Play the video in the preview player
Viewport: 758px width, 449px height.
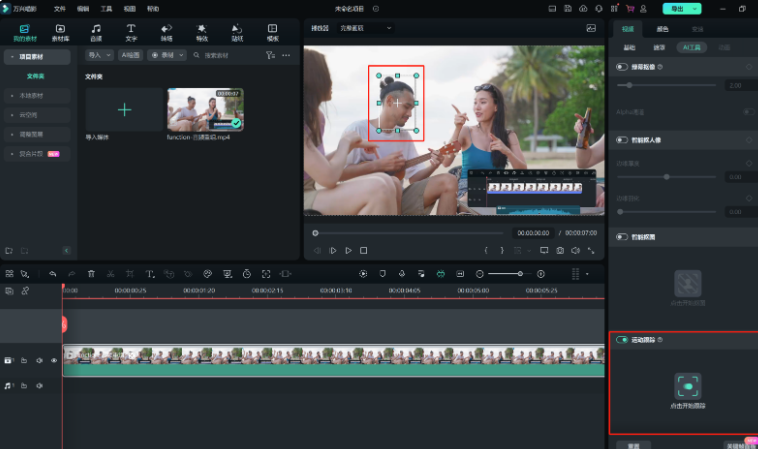pos(348,250)
